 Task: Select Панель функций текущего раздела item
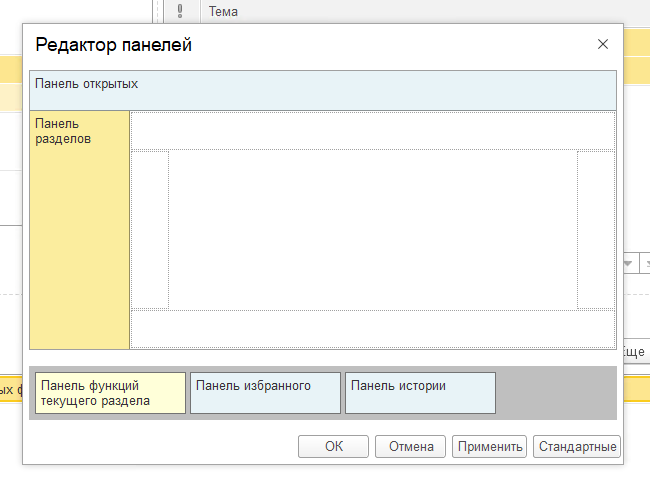click(x=110, y=393)
